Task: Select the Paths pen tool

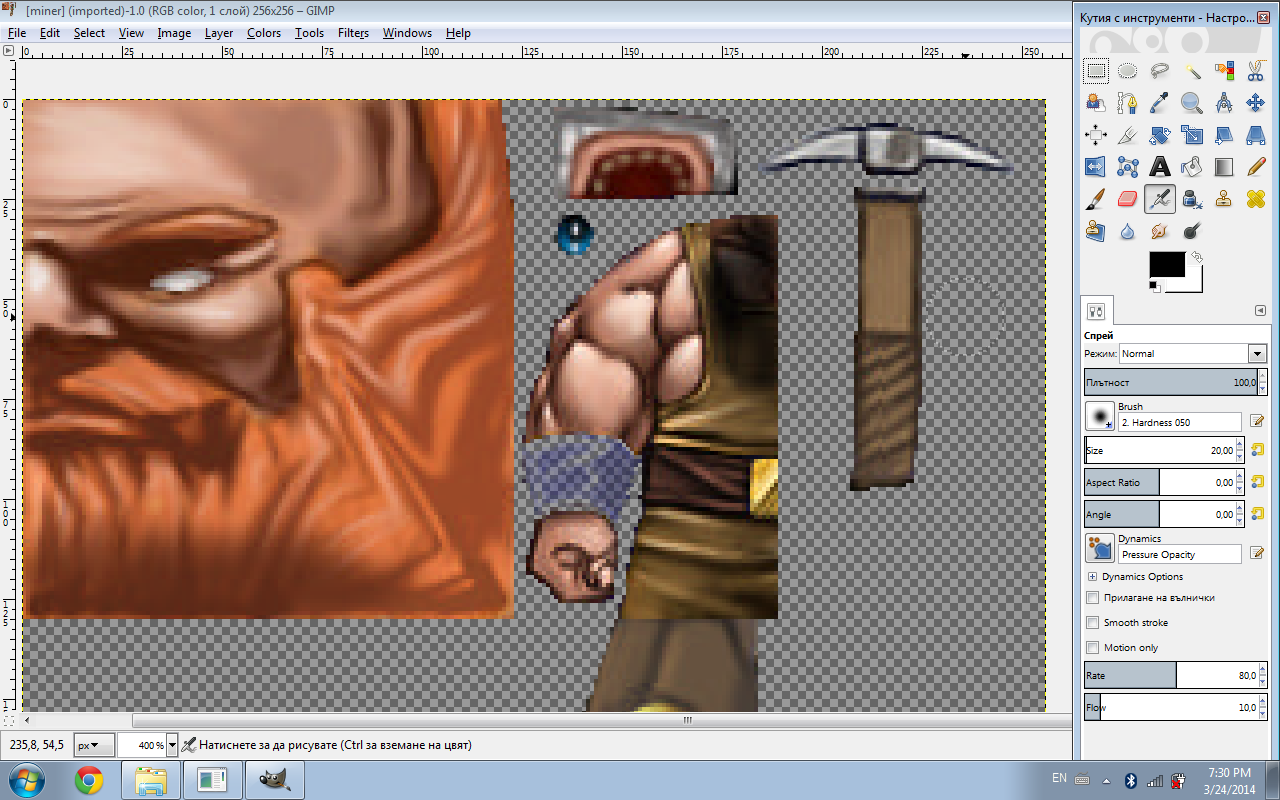Action: pos(1128,103)
